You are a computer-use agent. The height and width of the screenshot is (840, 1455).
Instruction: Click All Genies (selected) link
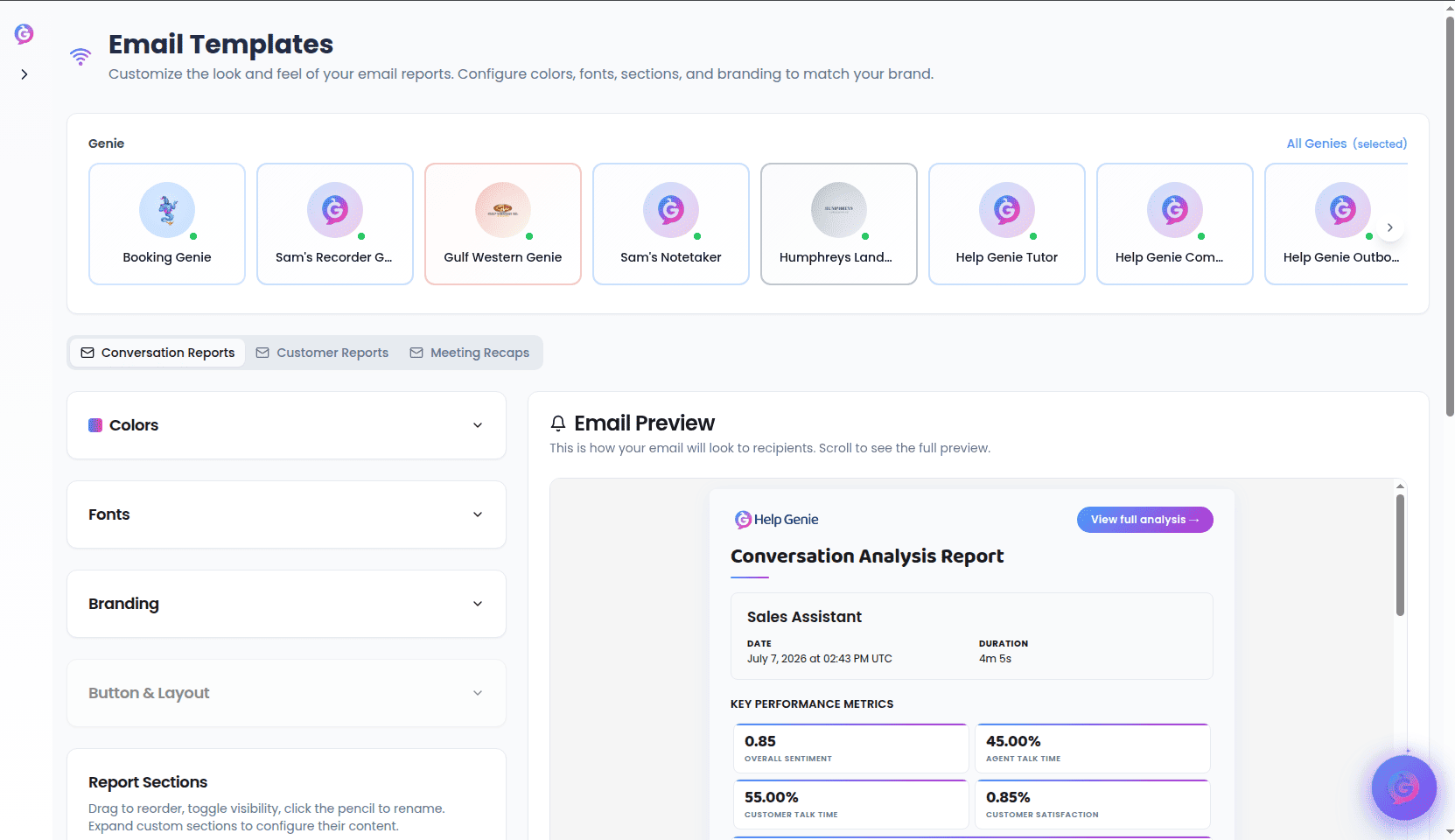click(x=1347, y=143)
